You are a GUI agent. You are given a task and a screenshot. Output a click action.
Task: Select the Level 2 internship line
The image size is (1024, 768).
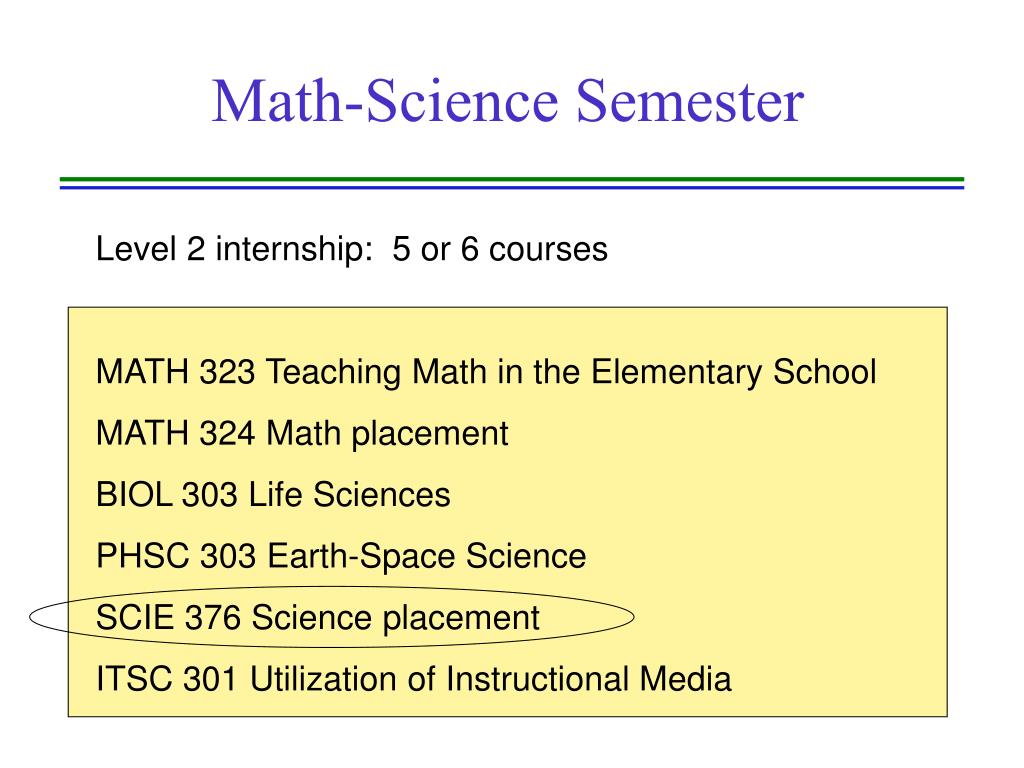pos(351,249)
